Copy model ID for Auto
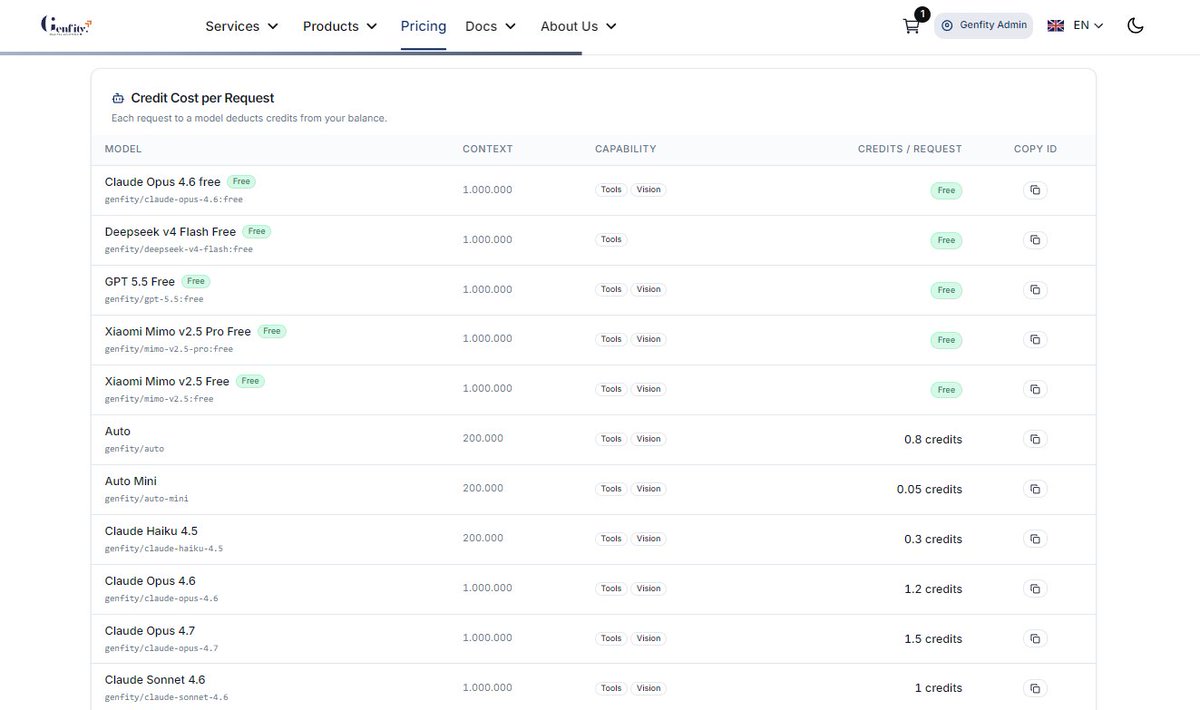This screenshot has height=710, width=1200. [x=1035, y=439]
